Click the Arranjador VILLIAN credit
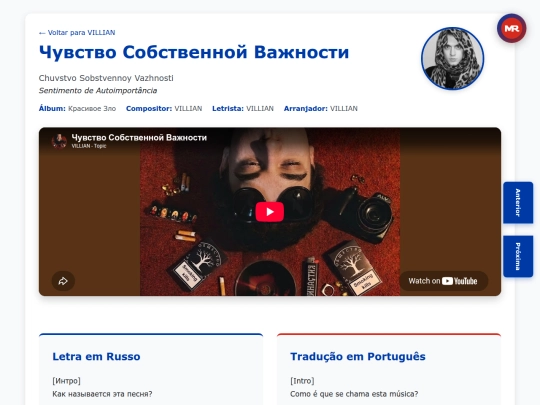Image resolution: width=540 pixels, height=405 pixels. (321, 108)
